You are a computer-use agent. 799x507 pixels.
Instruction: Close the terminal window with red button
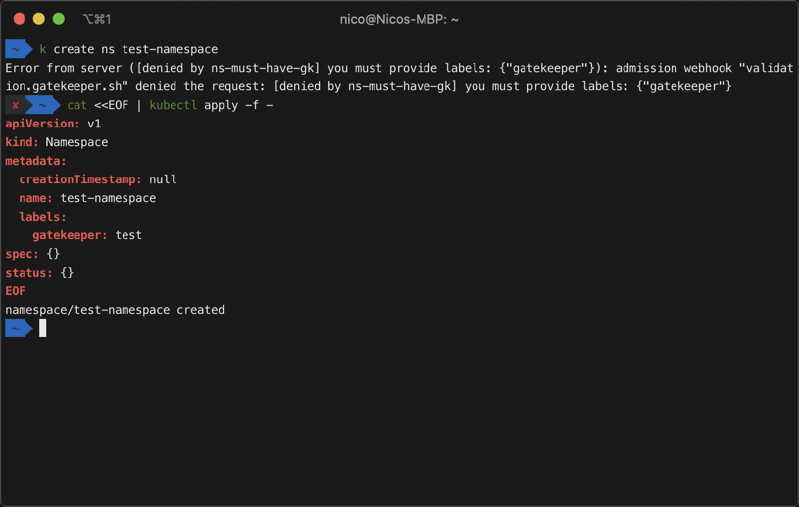(x=19, y=19)
